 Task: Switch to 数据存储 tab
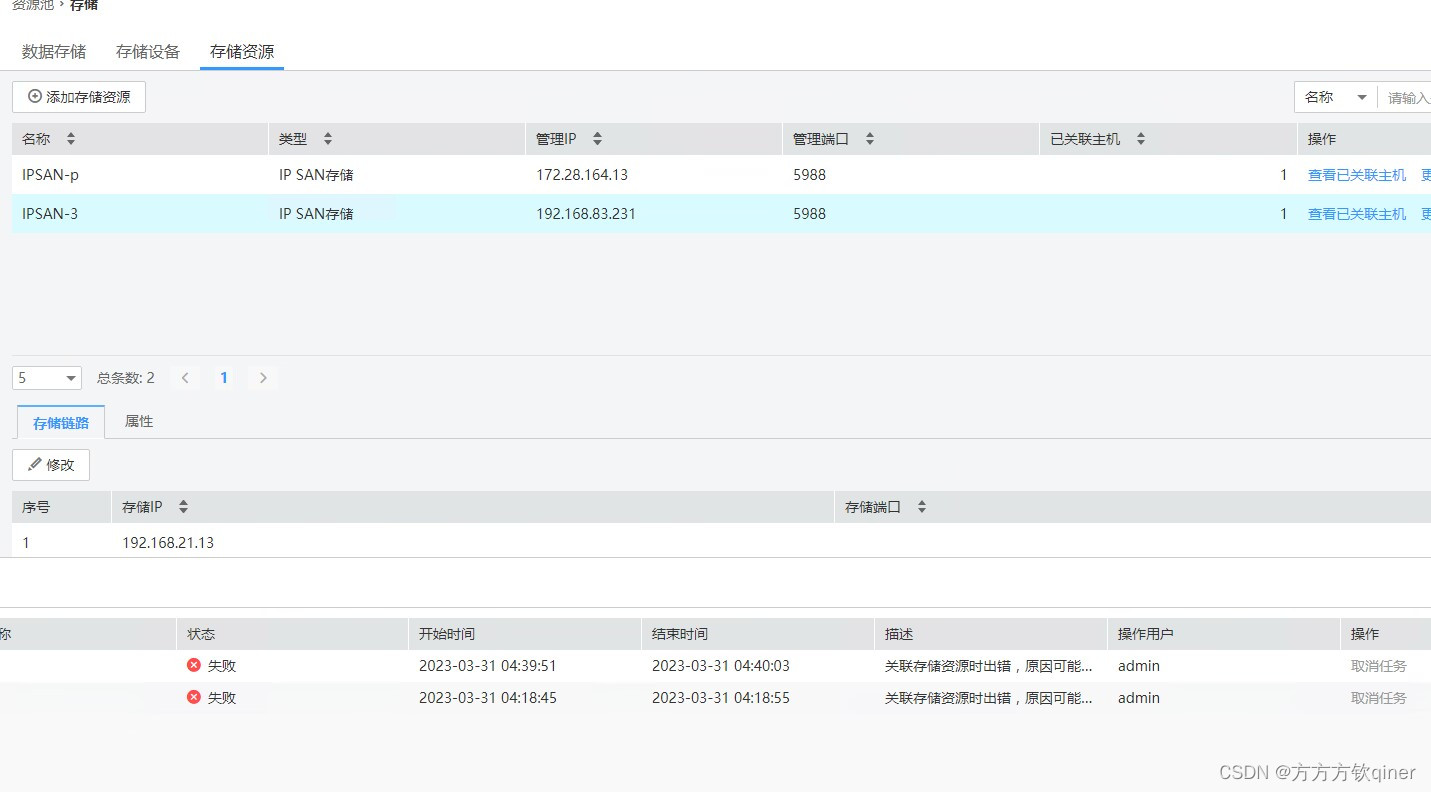click(54, 52)
